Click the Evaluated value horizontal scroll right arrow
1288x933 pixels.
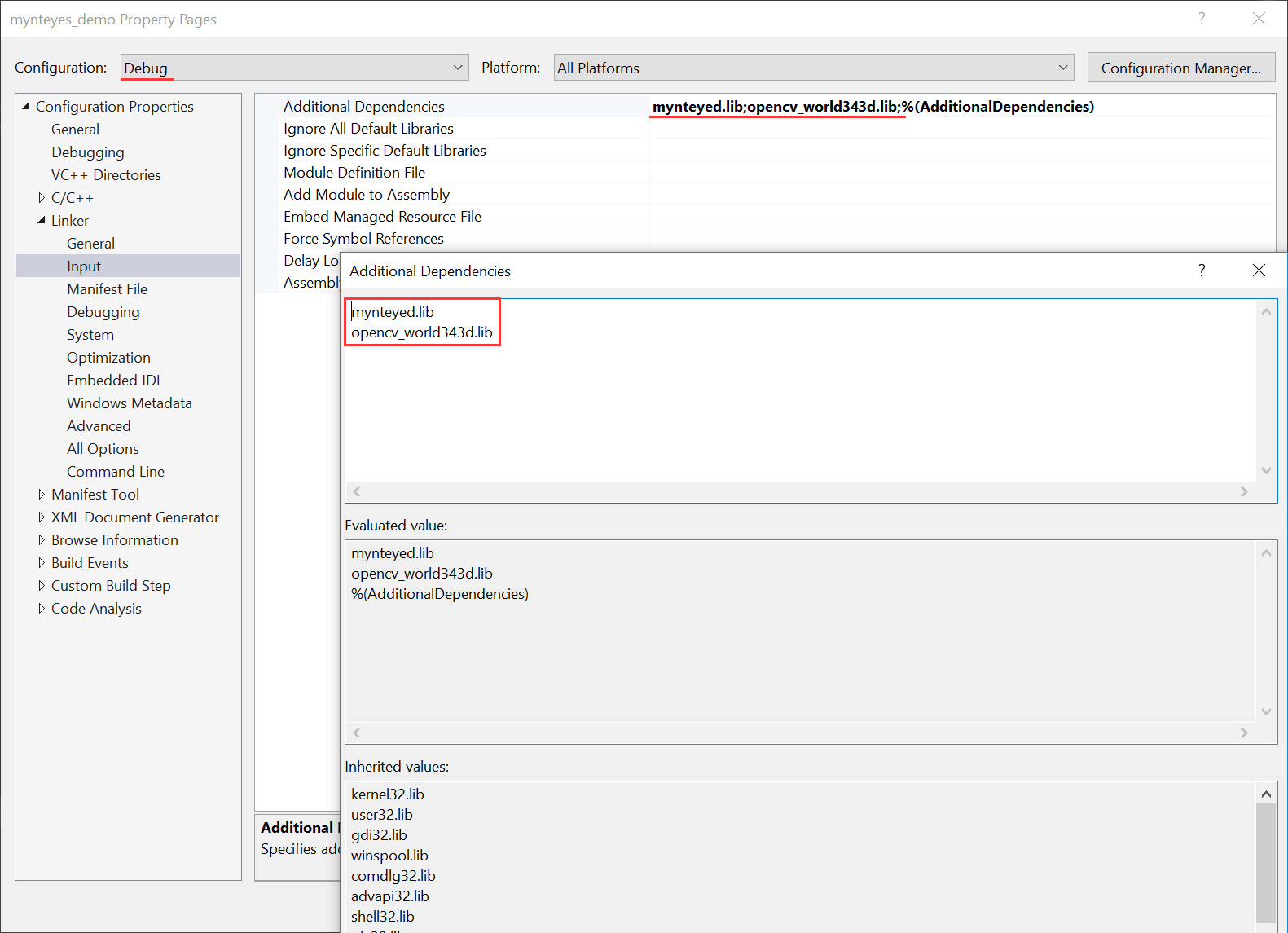coord(1244,733)
